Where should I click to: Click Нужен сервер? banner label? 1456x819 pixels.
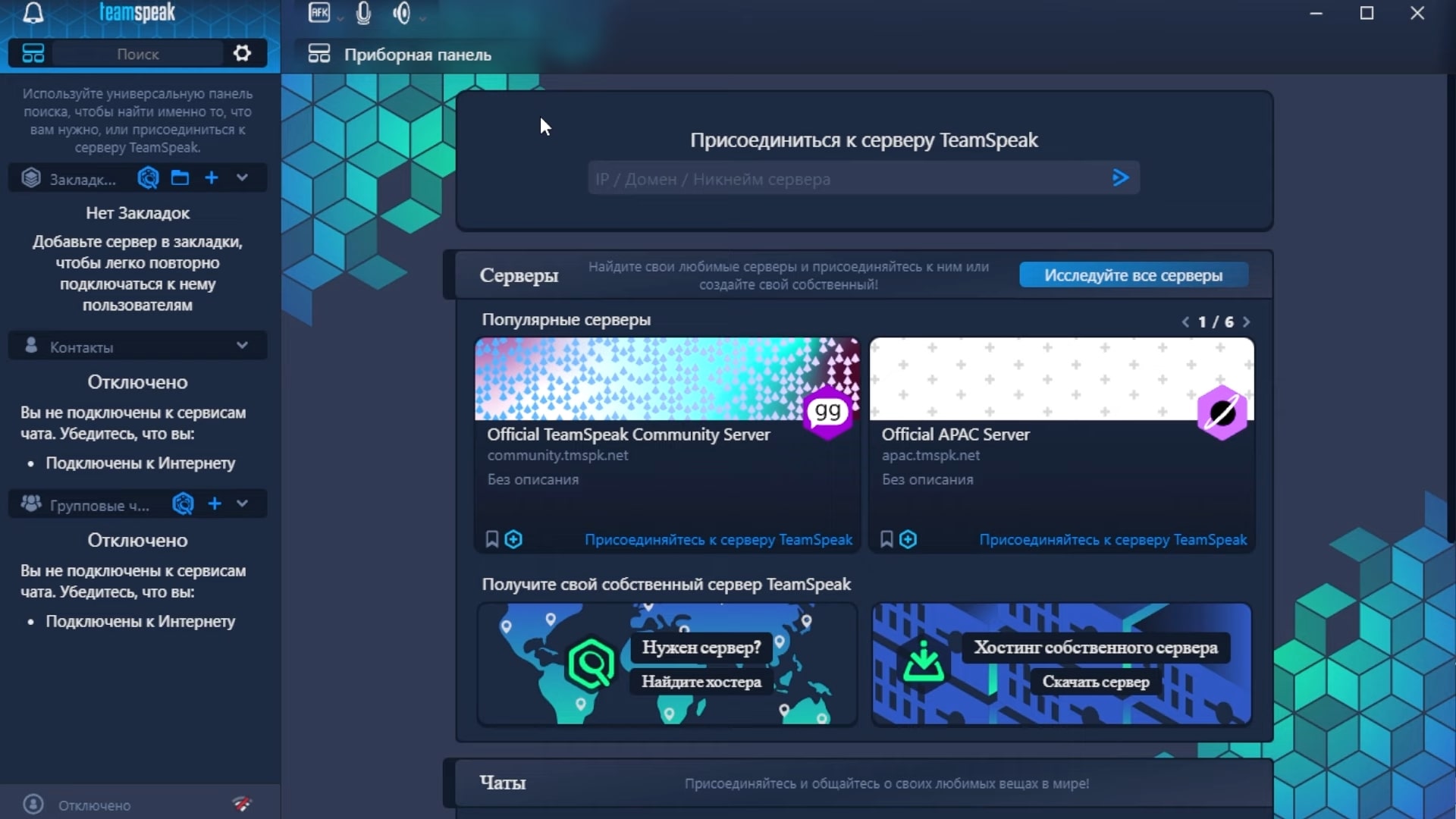(x=701, y=648)
